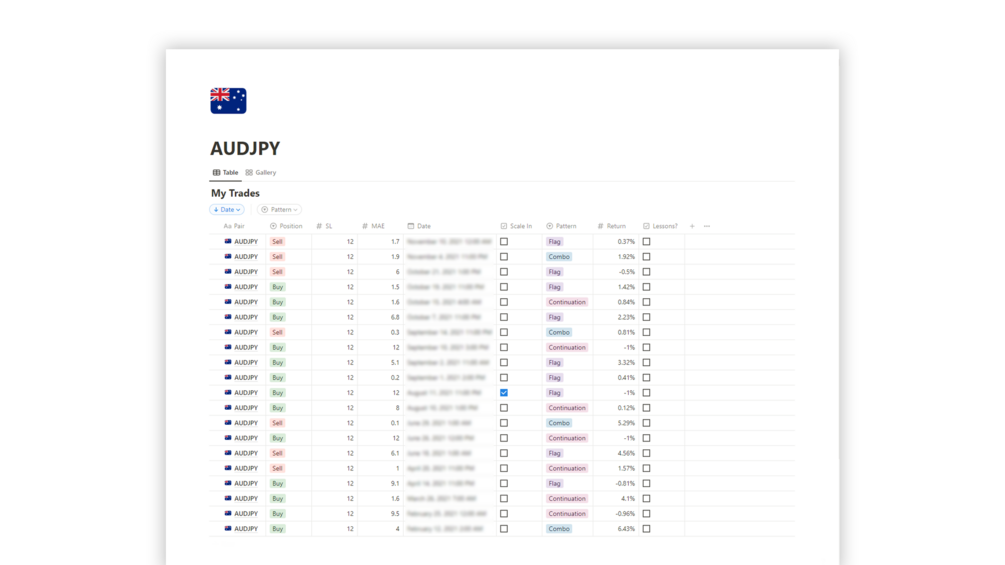1005x565 pixels.
Task: Select the 6.43% return cell
Action: (616, 528)
